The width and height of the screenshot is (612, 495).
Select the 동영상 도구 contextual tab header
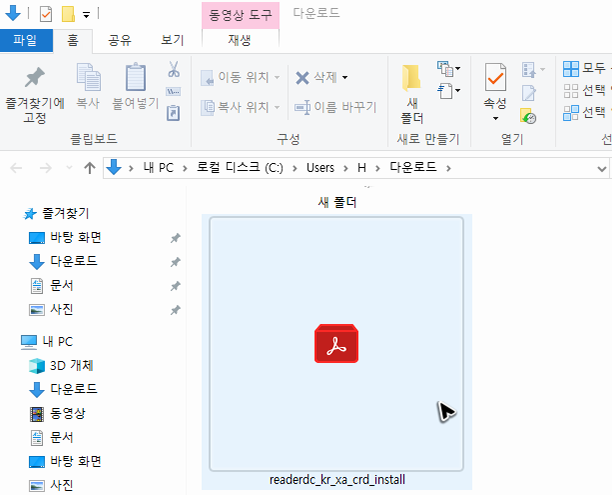(x=240, y=15)
